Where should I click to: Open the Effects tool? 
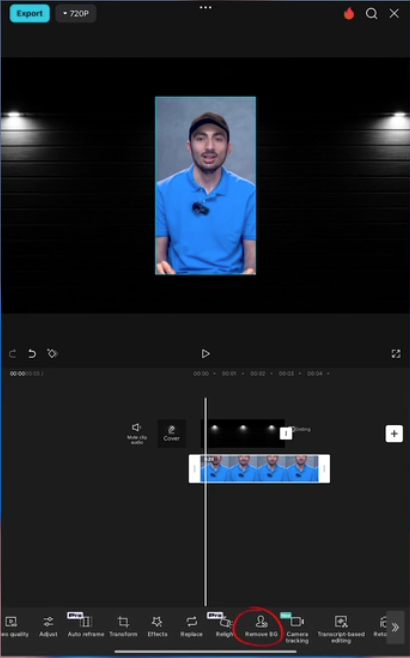[157, 626]
